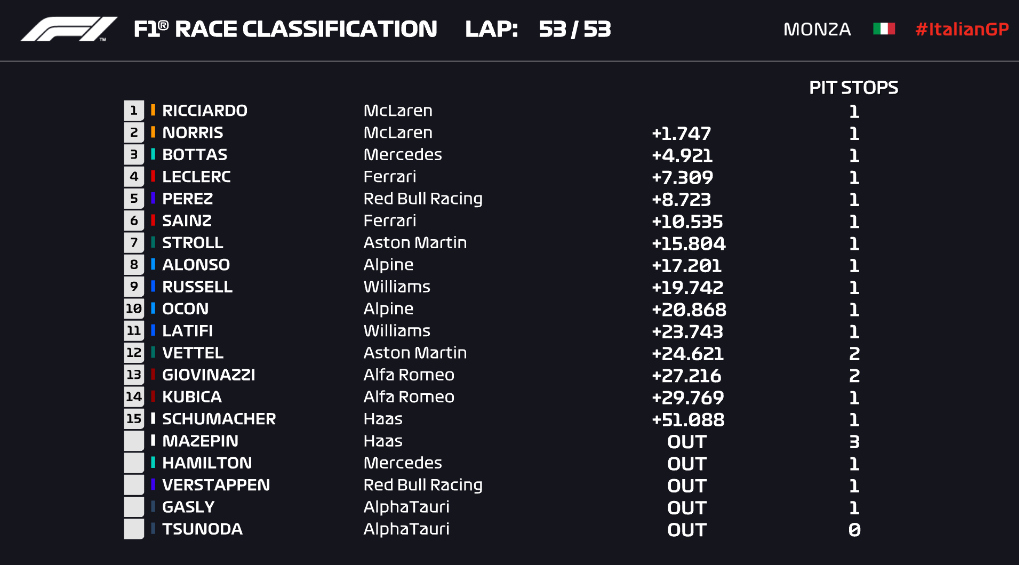Click the empty position box beside MAZEPIN
The height and width of the screenshot is (565, 1019).
tap(133, 441)
